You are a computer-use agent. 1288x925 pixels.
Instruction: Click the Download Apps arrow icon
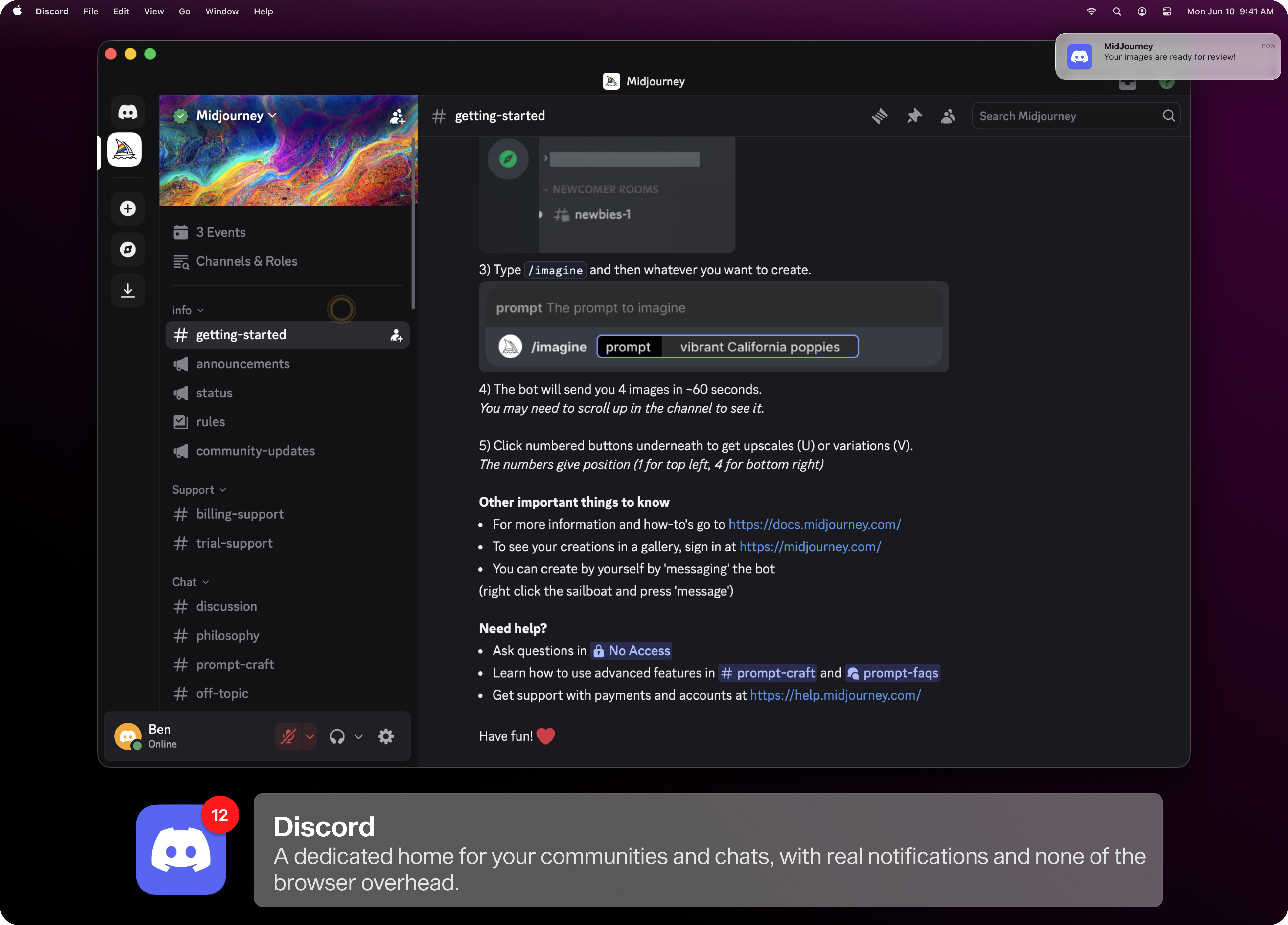coord(127,290)
